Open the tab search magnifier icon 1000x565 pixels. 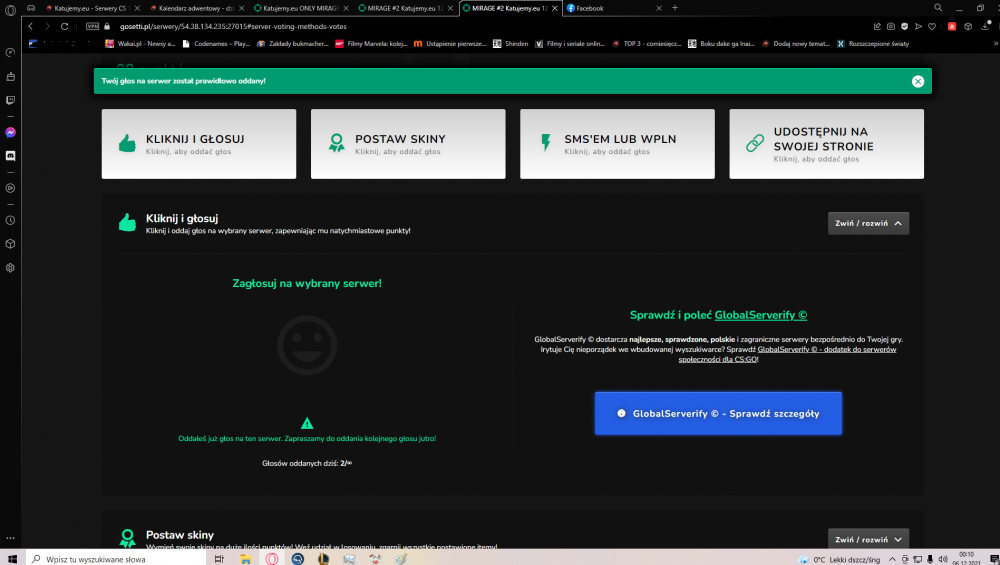938,8
